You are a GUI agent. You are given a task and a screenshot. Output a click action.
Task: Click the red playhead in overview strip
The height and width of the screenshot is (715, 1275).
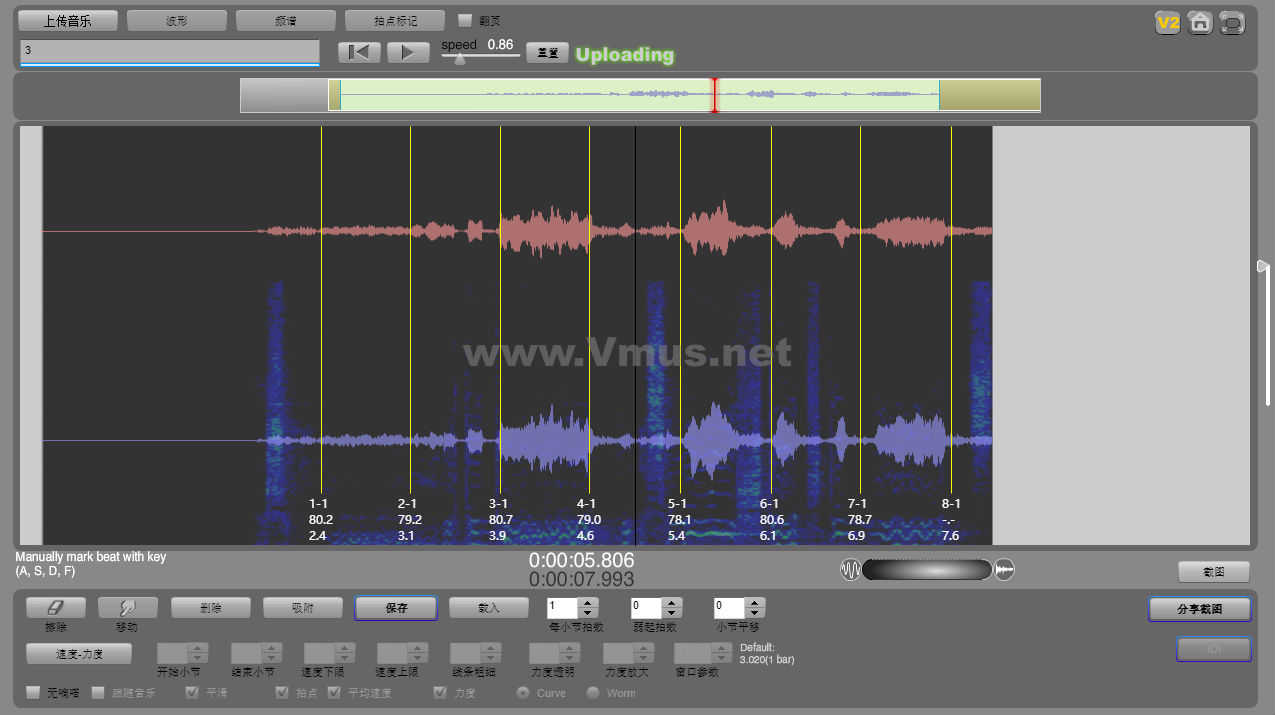[x=714, y=95]
